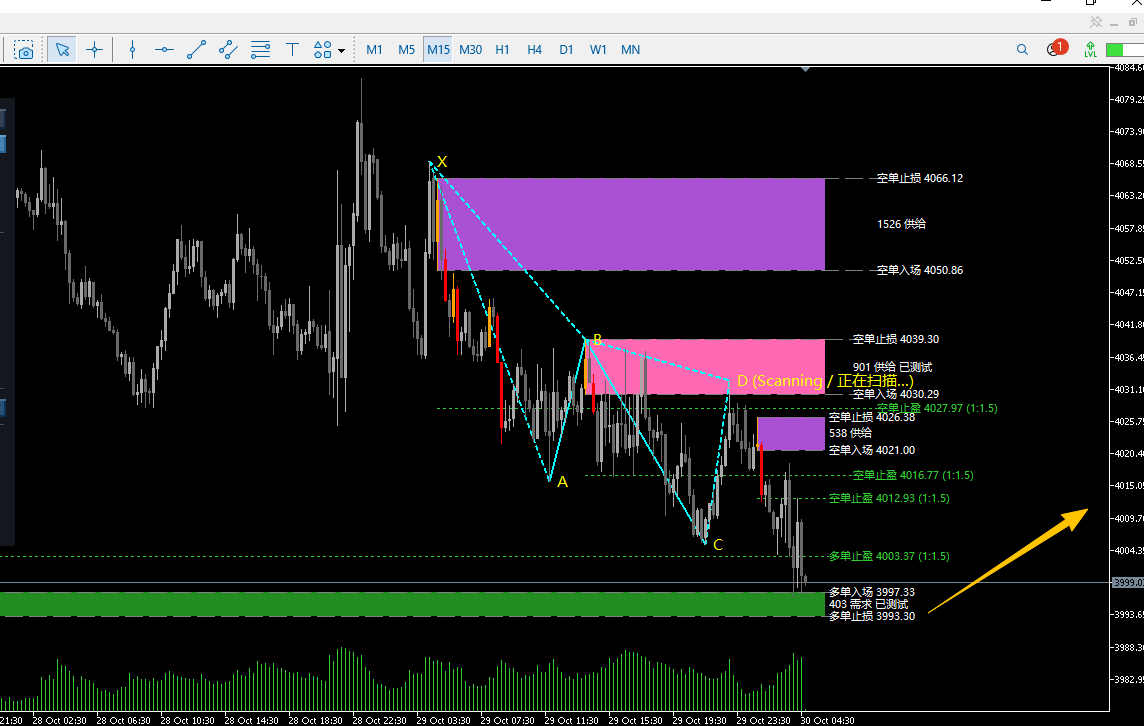Pick the equidistant channel tool
1144x726 pixels.
click(228, 50)
